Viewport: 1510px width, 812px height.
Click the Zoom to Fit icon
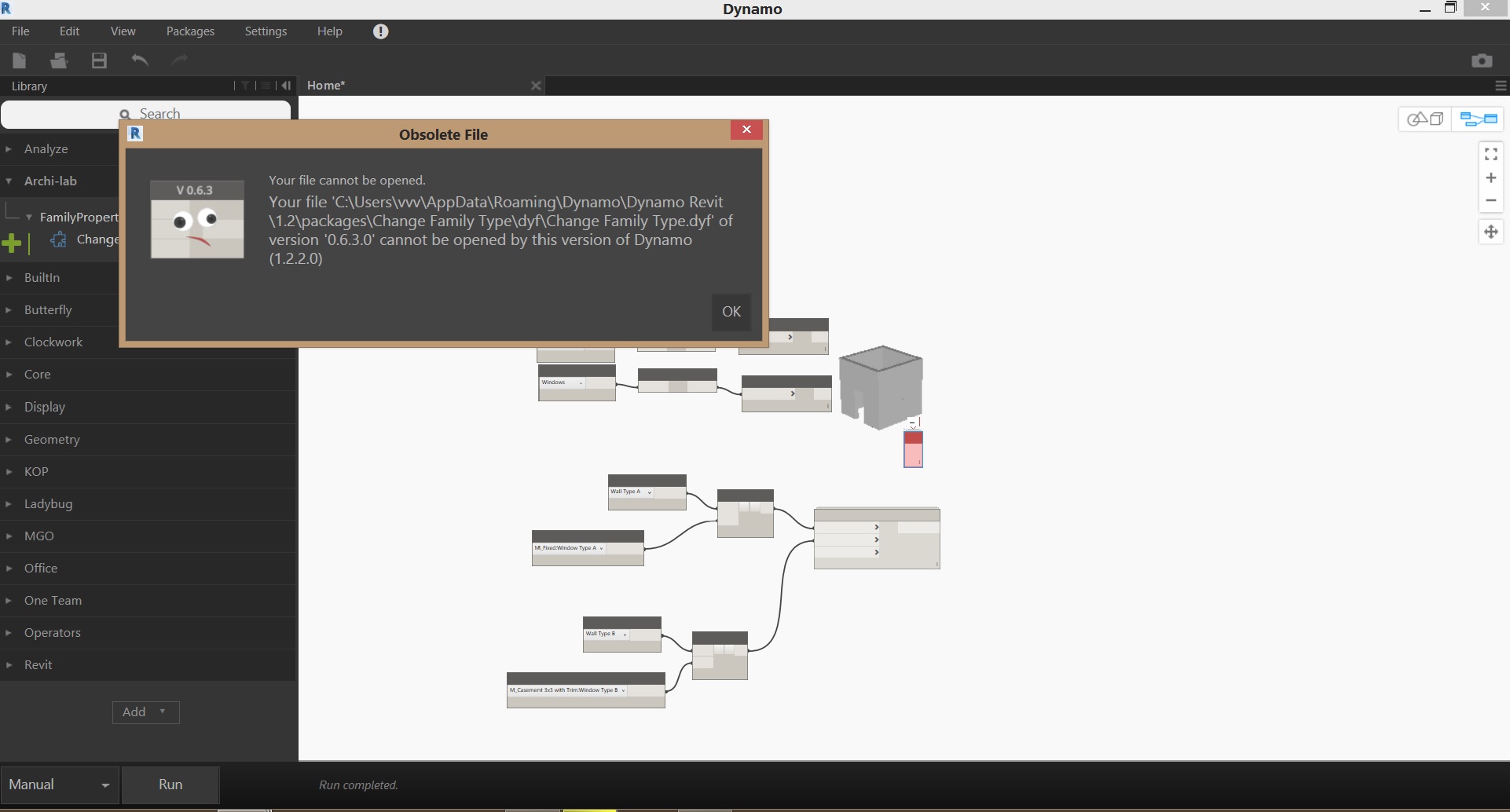[x=1491, y=154]
